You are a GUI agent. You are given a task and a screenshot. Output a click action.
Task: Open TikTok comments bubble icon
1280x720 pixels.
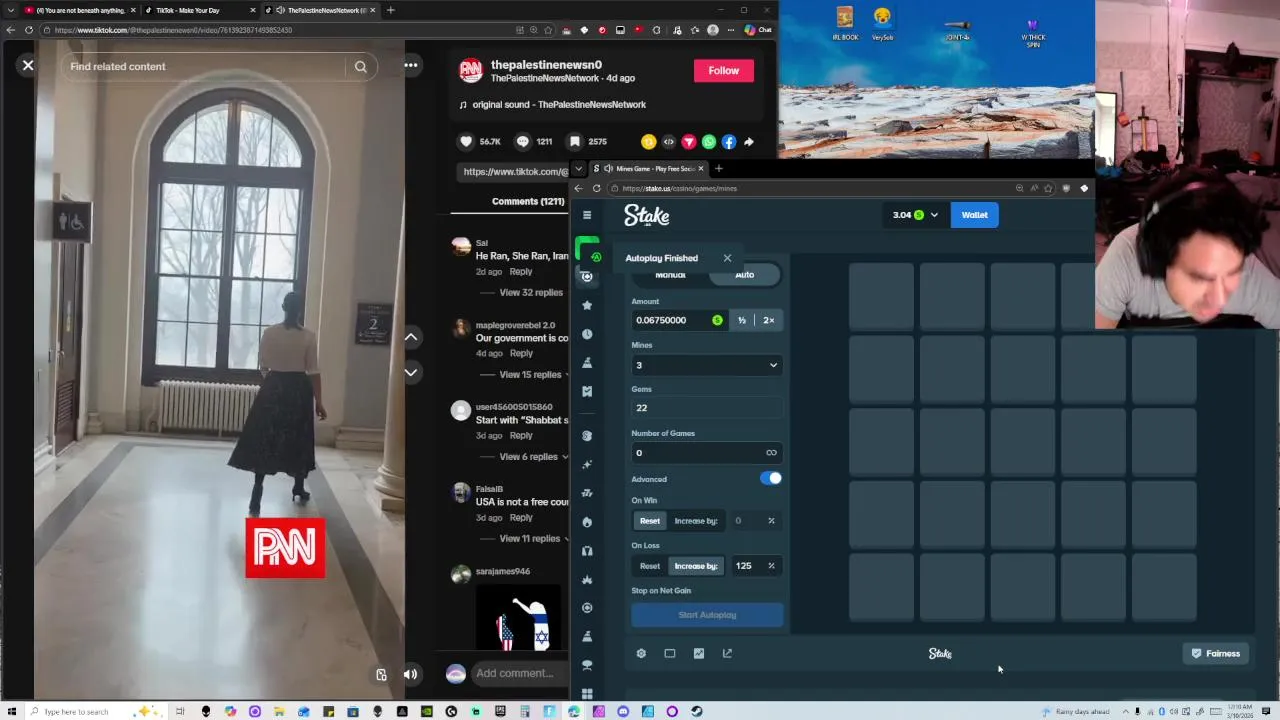click(522, 141)
